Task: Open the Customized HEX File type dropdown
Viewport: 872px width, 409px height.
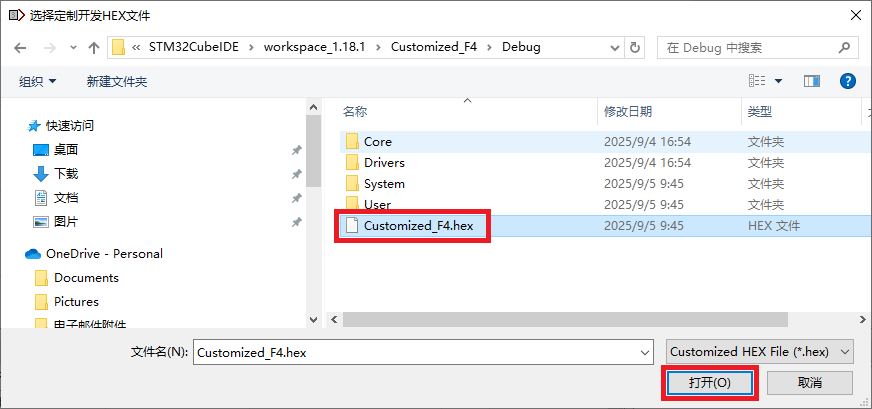Action: (x=760, y=352)
